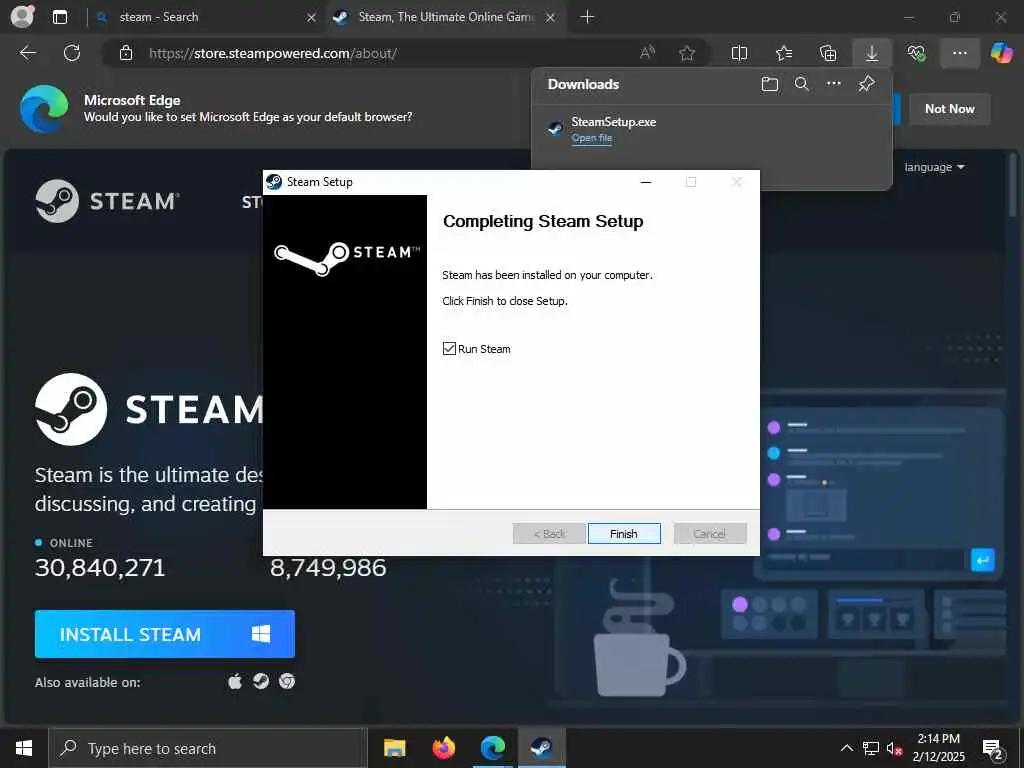Open the Favorites list icon
The image size is (1024, 768).
click(784, 53)
